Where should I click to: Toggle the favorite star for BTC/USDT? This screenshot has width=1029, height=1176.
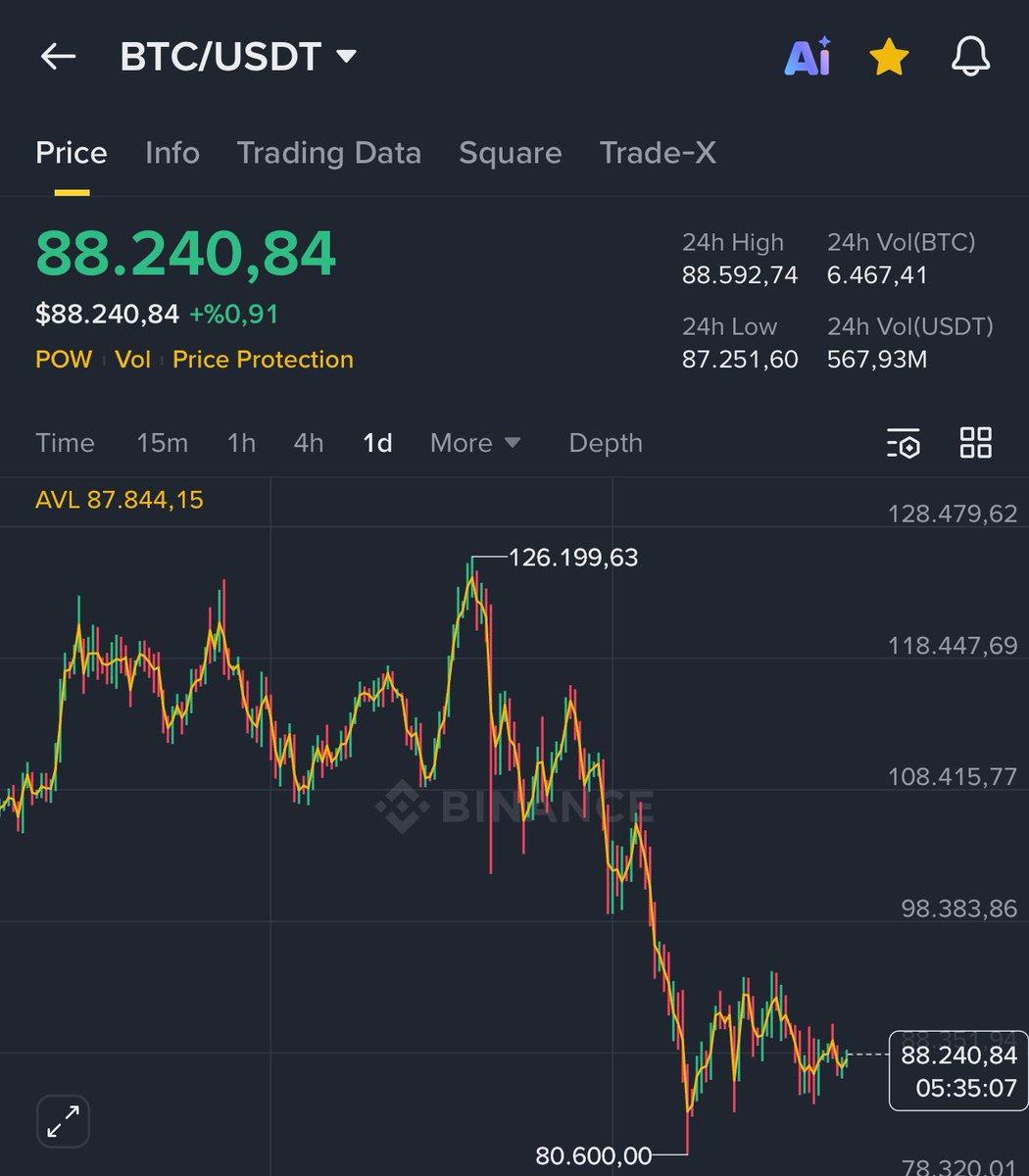(889, 58)
